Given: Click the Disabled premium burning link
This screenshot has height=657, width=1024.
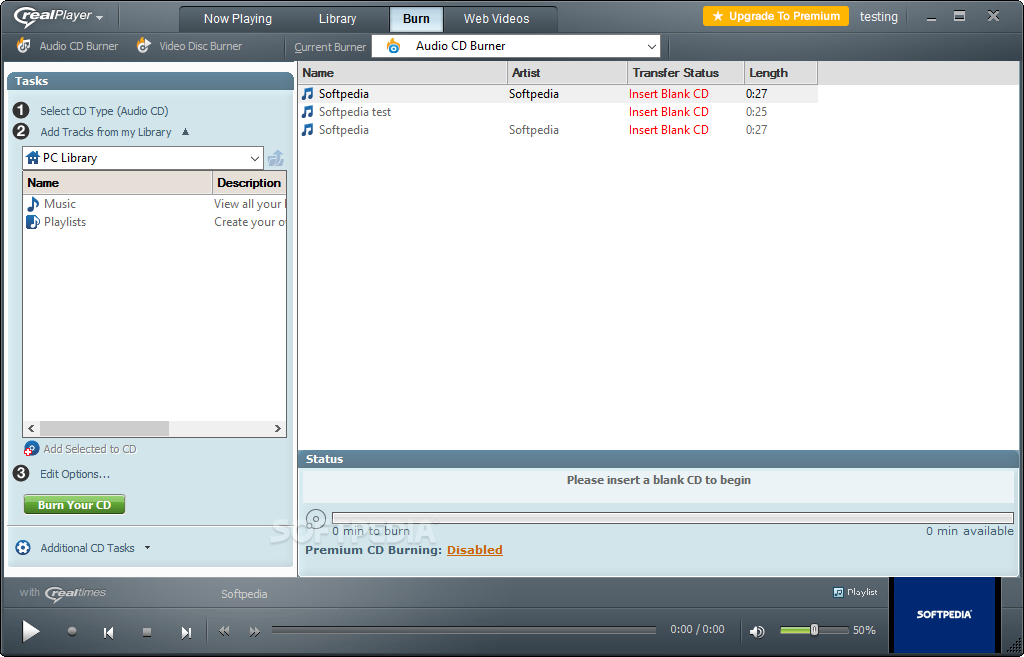Looking at the screenshot, I should pyautogui.click(x=475, y=550).
